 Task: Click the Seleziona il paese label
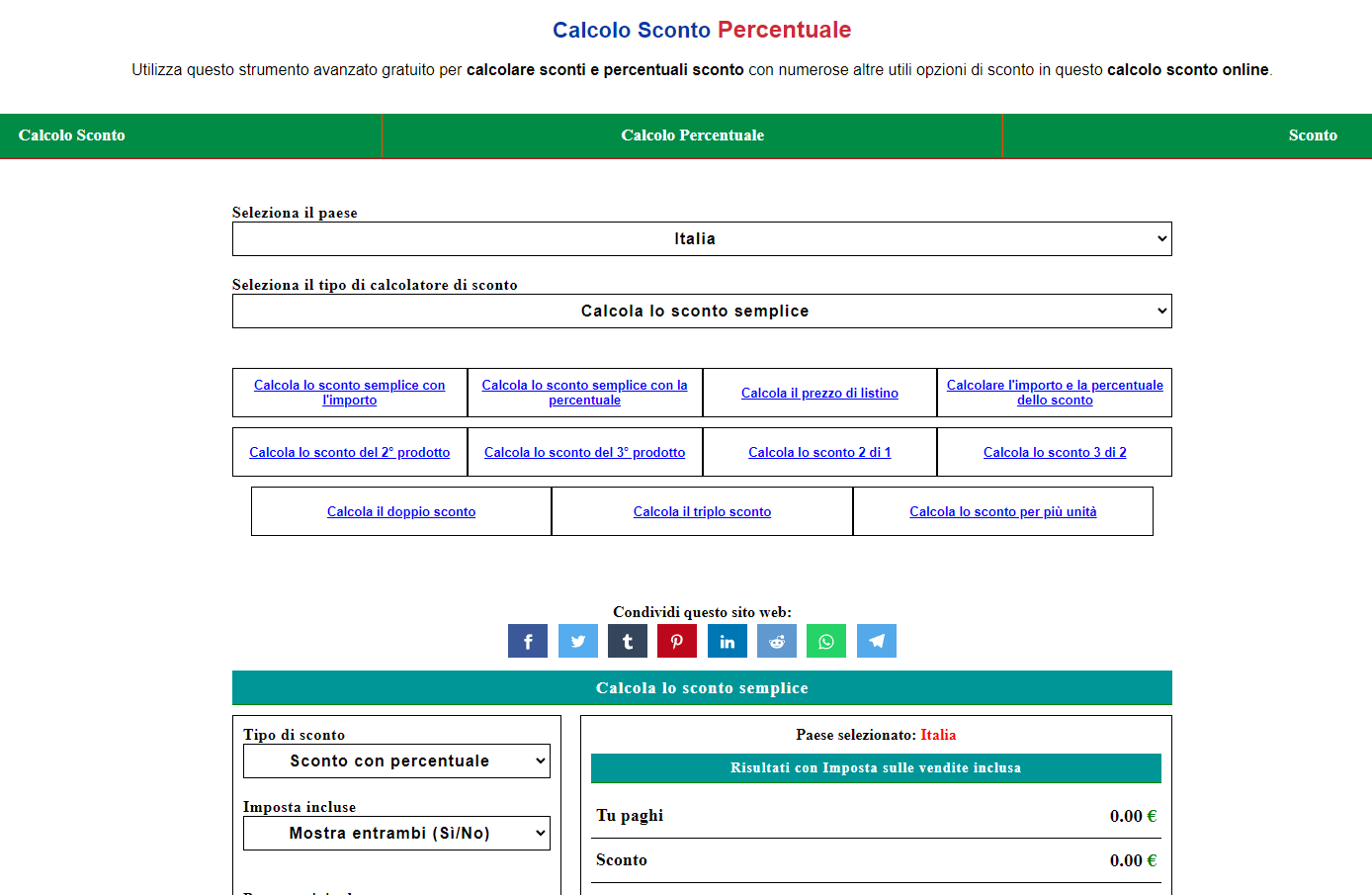(x=295, y=213)
